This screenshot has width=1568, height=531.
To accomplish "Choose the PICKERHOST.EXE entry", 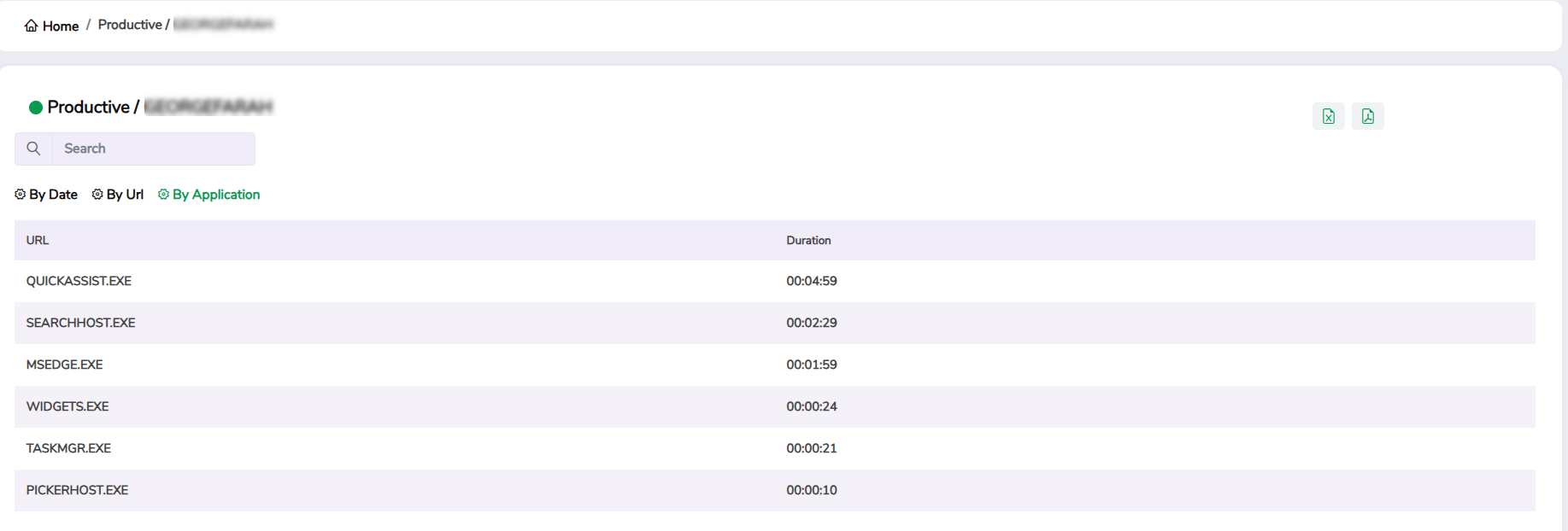I will [77, 490].
